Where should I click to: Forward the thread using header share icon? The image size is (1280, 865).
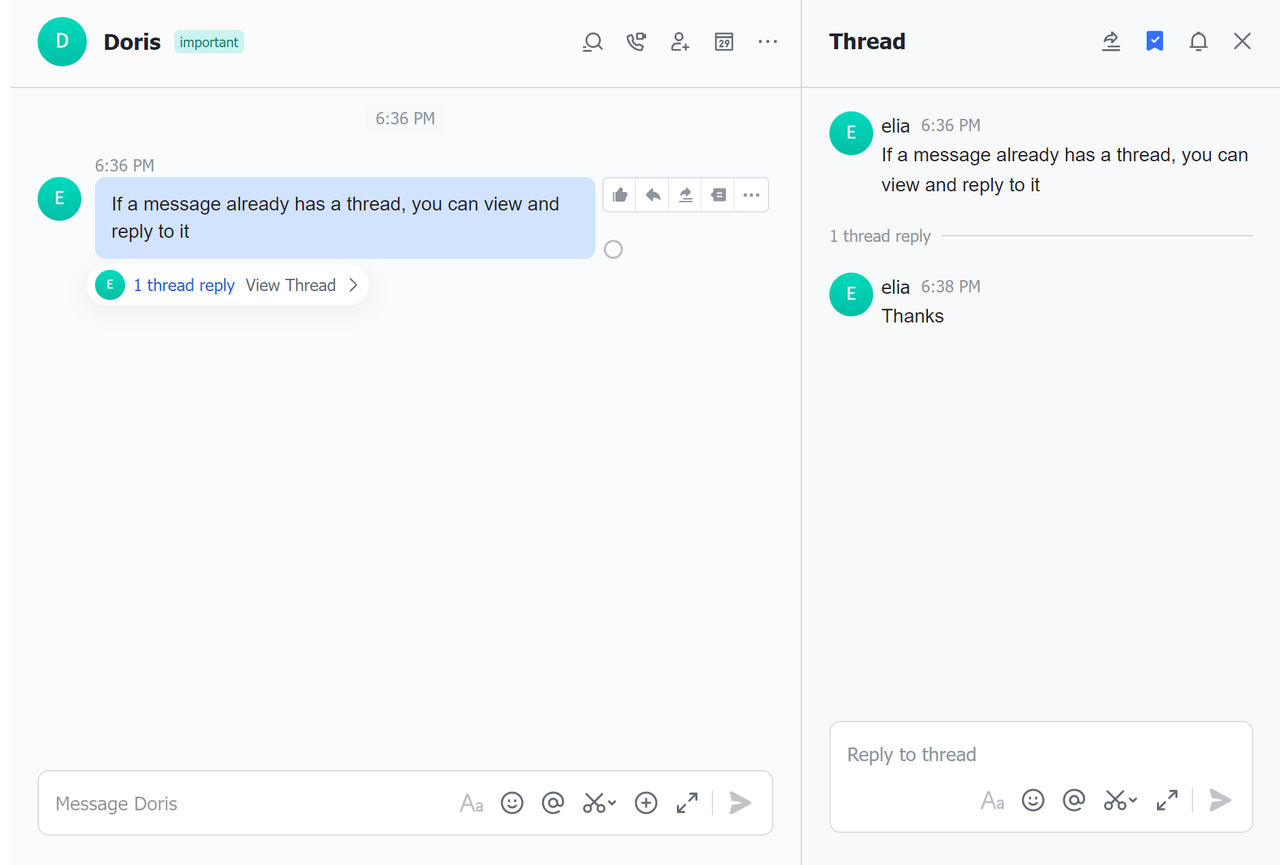[1111, 41]
